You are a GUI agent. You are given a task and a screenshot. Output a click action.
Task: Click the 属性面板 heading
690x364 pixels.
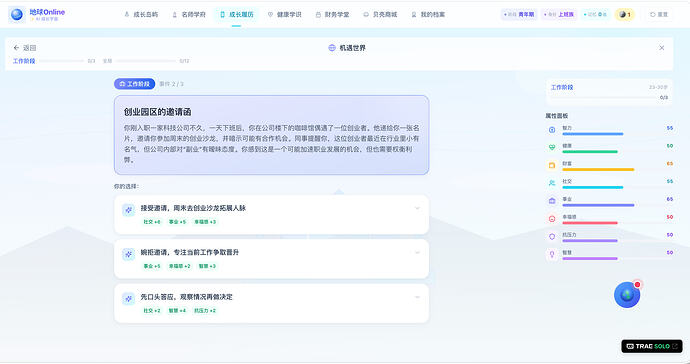pyautogui.click(x=557, y=116)
